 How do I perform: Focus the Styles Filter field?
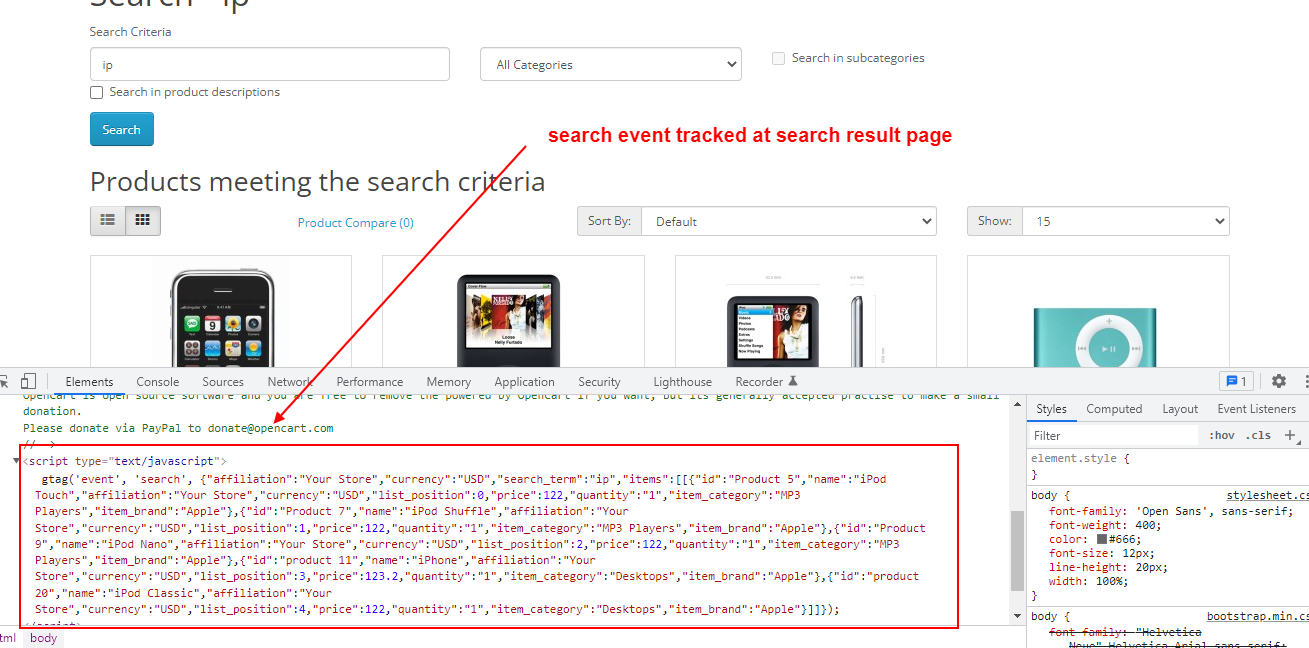click(1113, 435)
